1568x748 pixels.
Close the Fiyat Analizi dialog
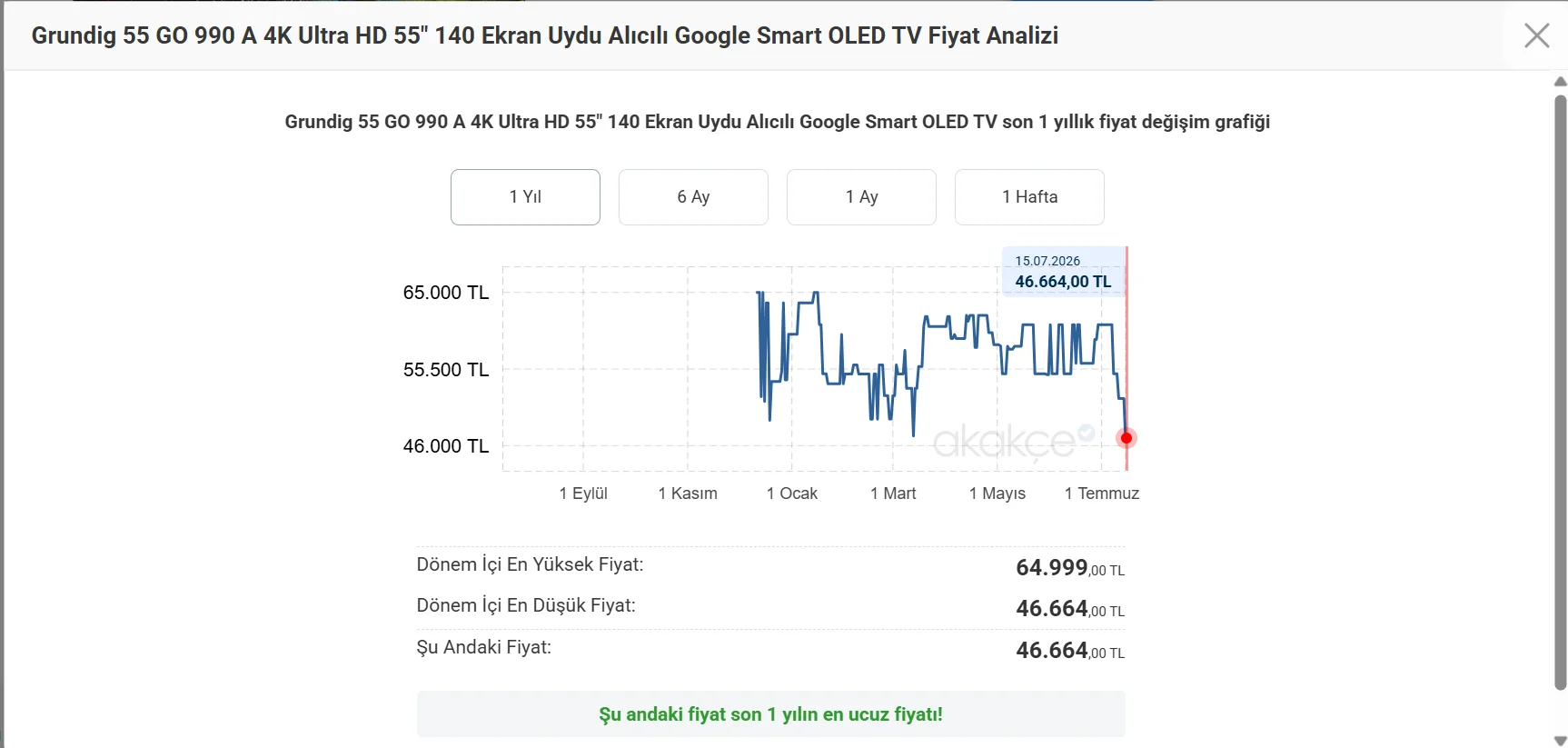point(1536,35)
